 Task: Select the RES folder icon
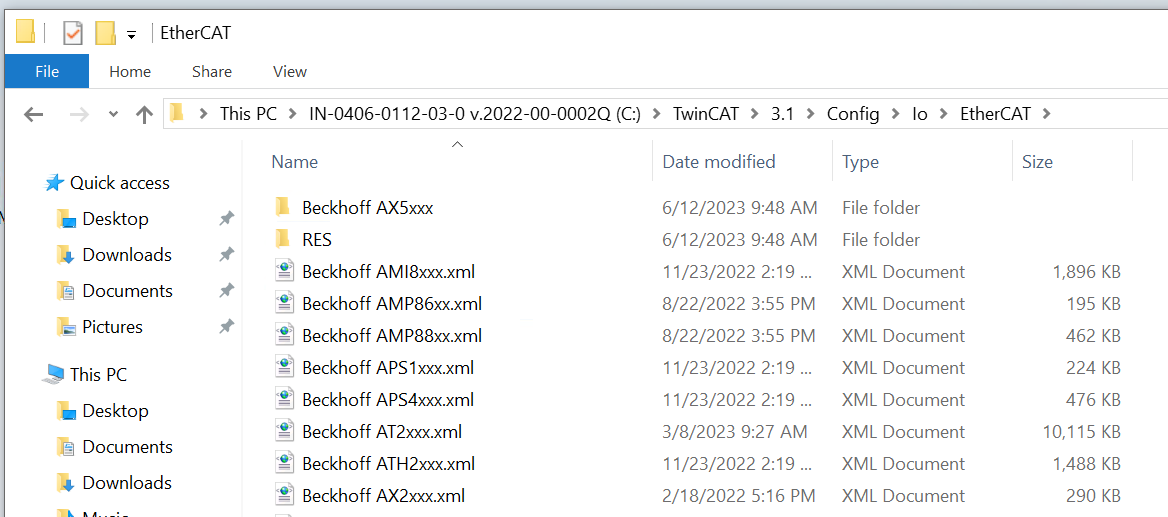coord(282,239)
